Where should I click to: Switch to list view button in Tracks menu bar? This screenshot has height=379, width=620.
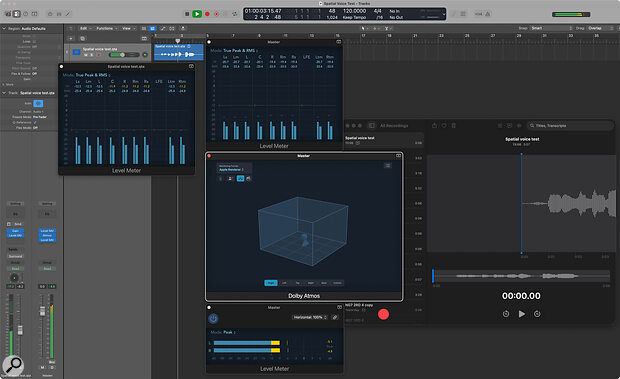(x=144, y=28)
